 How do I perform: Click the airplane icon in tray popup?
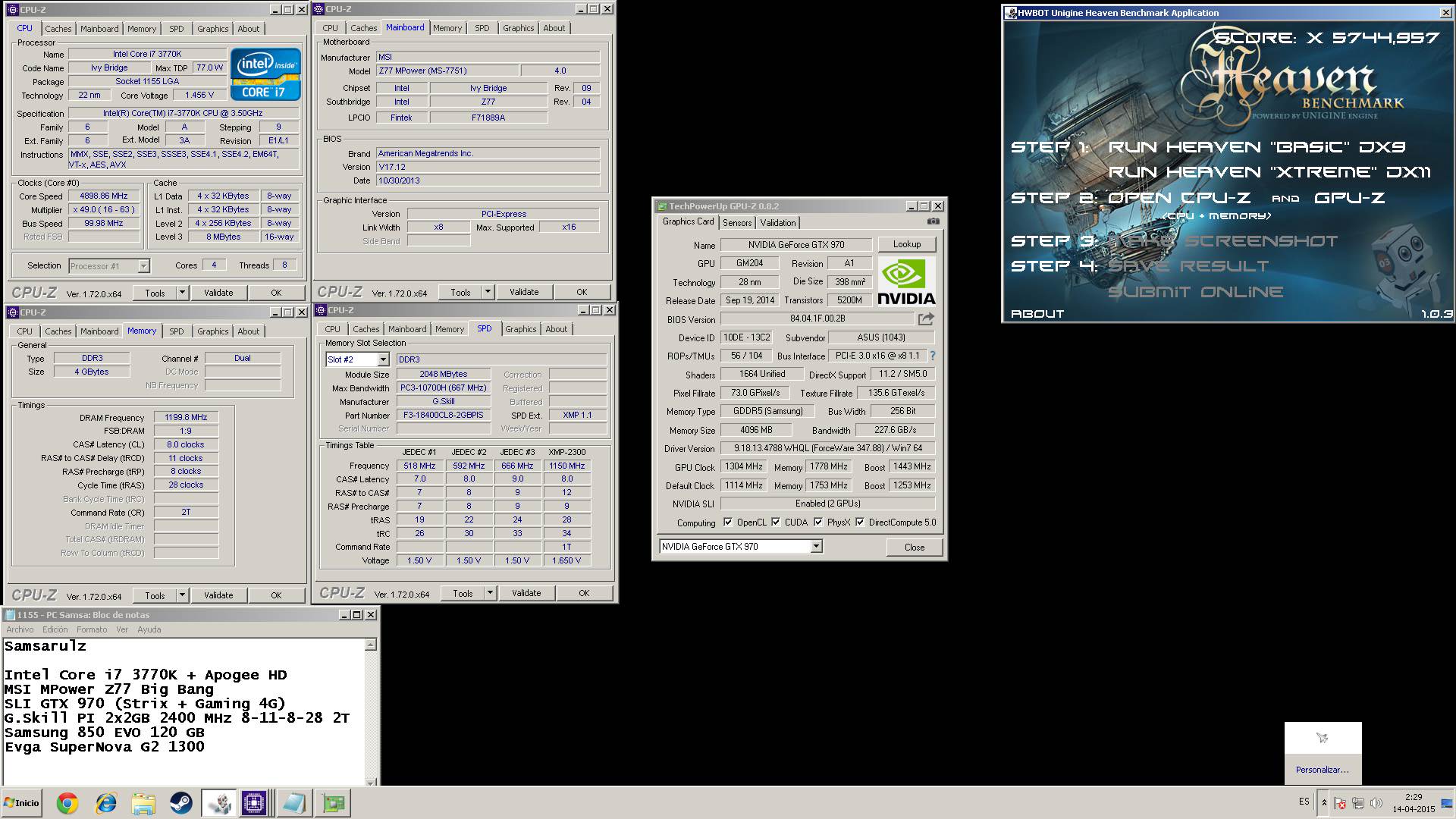point(1323,738)
